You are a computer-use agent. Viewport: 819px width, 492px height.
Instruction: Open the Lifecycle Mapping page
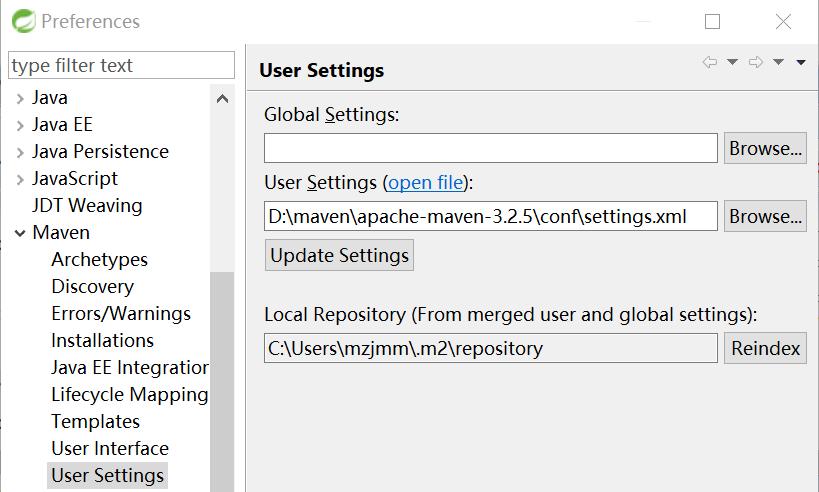click(x=130, y=395)
